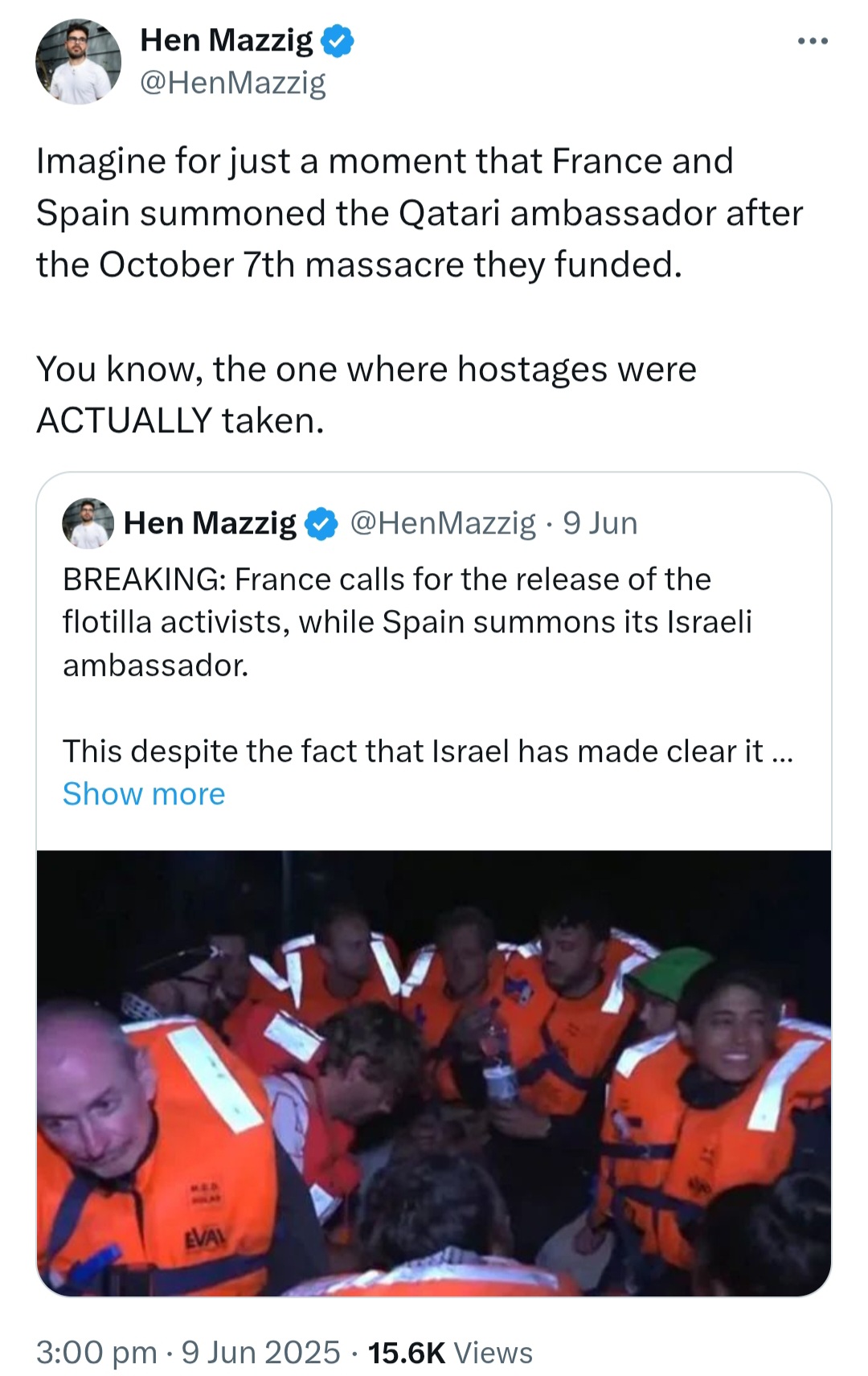This screenshot has width=868, height=1376.
Task: Tap the quoted tweet's small avatar
Action: (x=88, y=523)
